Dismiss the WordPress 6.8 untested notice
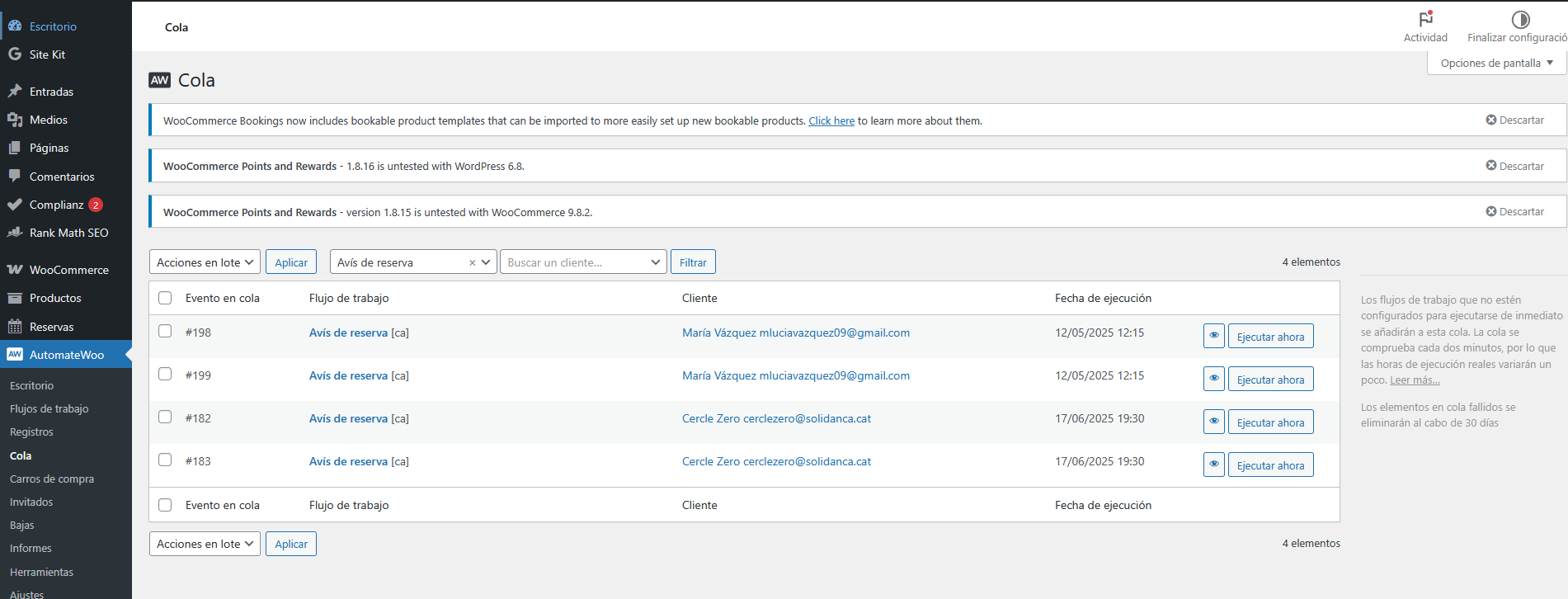Image resolution: width=1568 pixels, height=599 pixels. point(1515,166)
